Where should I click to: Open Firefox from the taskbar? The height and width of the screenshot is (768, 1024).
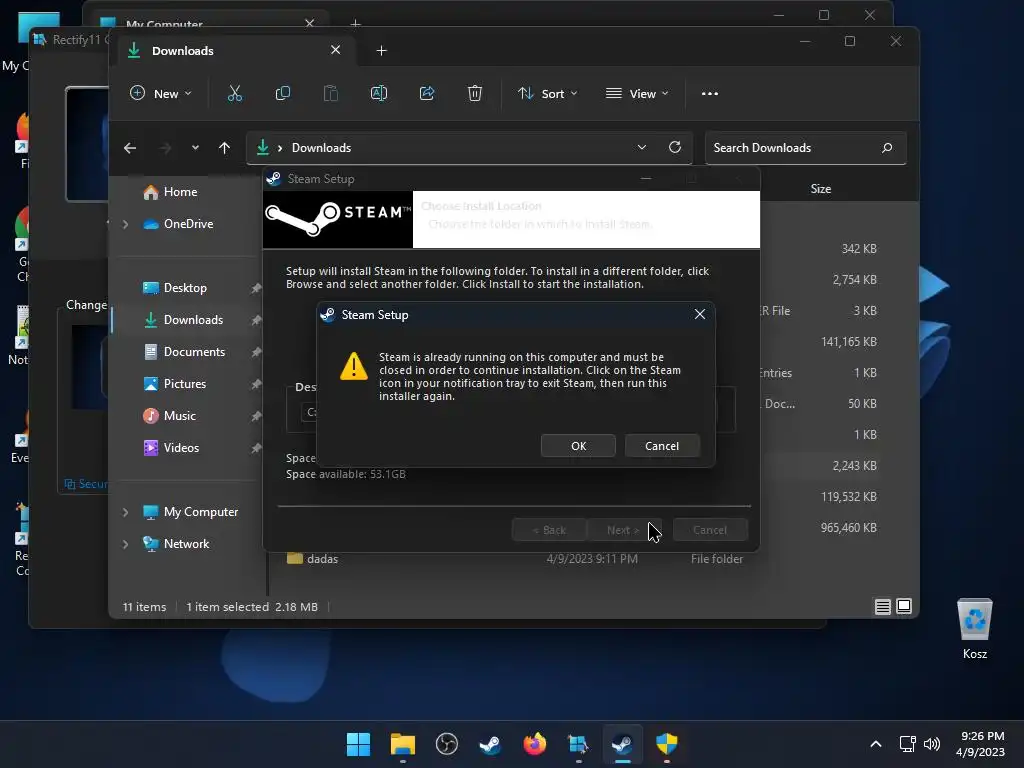tap(535, 744)
